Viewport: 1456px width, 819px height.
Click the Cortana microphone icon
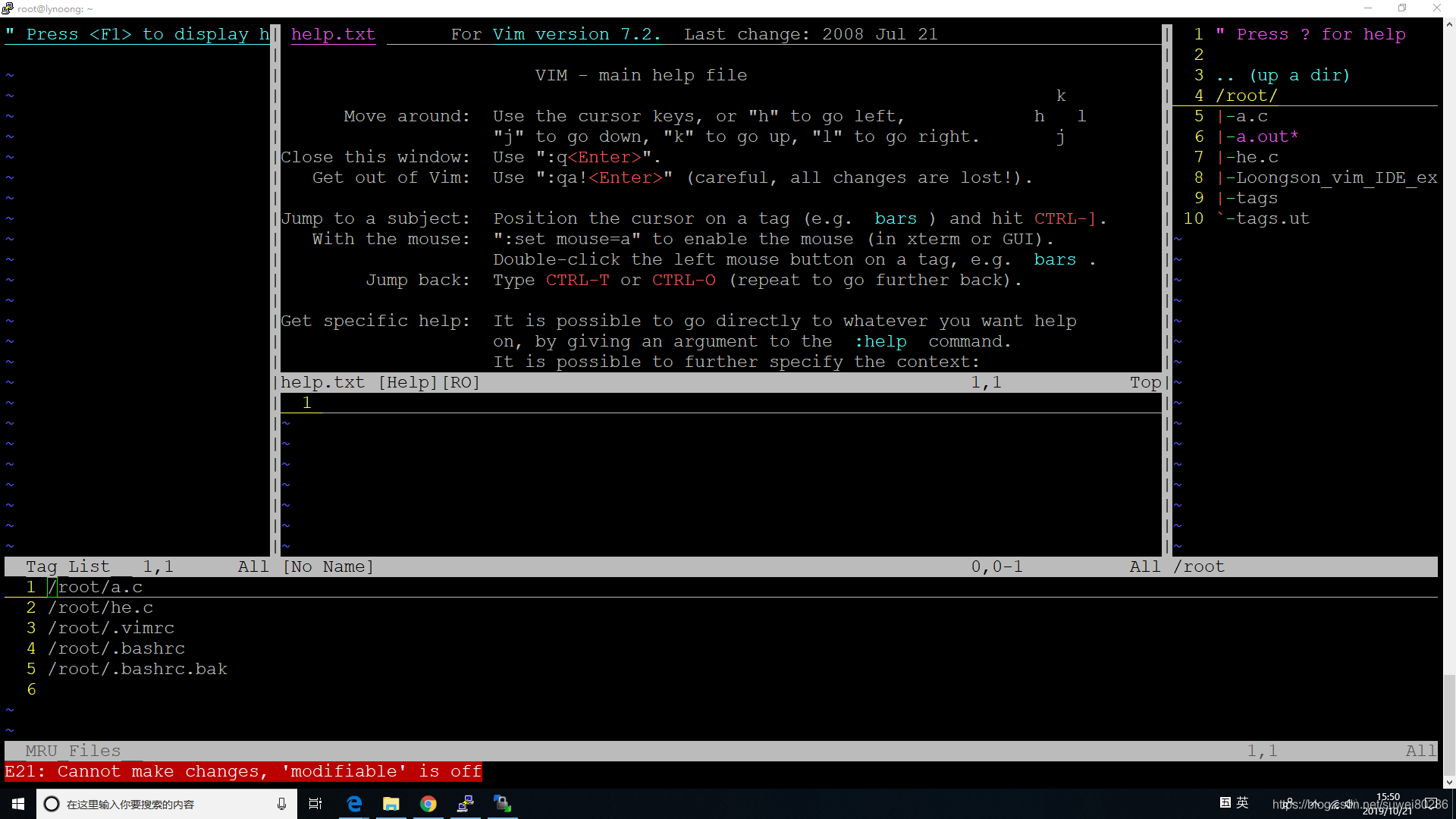tap(281, 804)
